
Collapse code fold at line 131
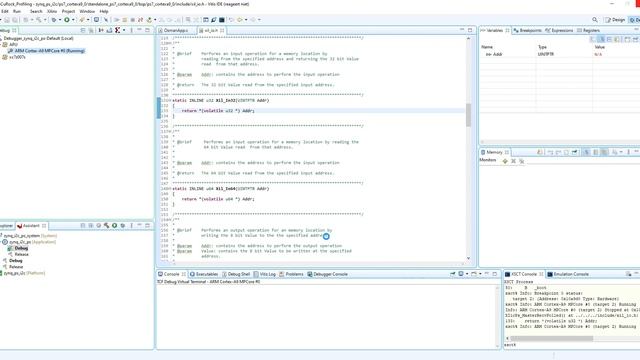click(x=170, y=100)
